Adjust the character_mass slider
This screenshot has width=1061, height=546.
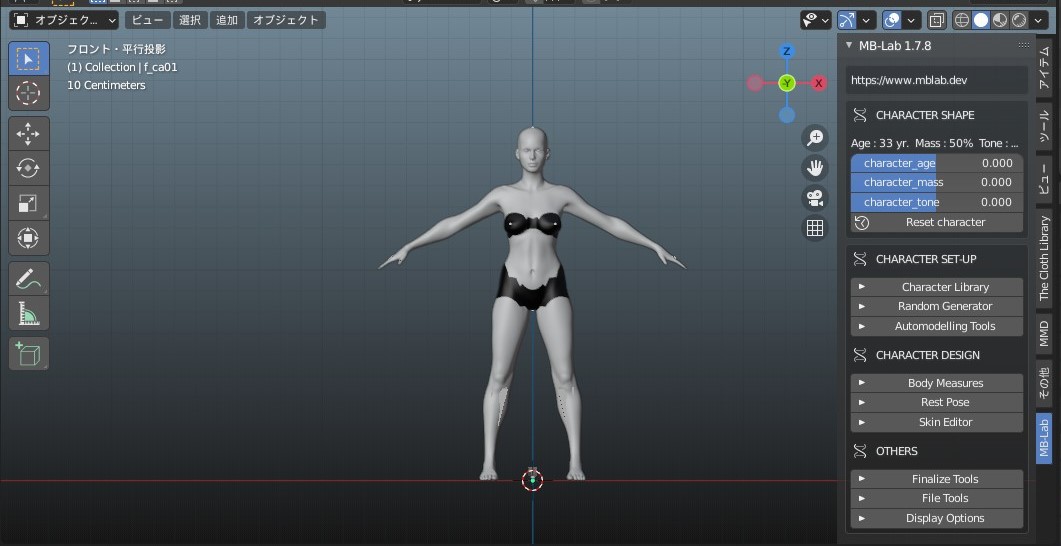click(x=936, y=183)
